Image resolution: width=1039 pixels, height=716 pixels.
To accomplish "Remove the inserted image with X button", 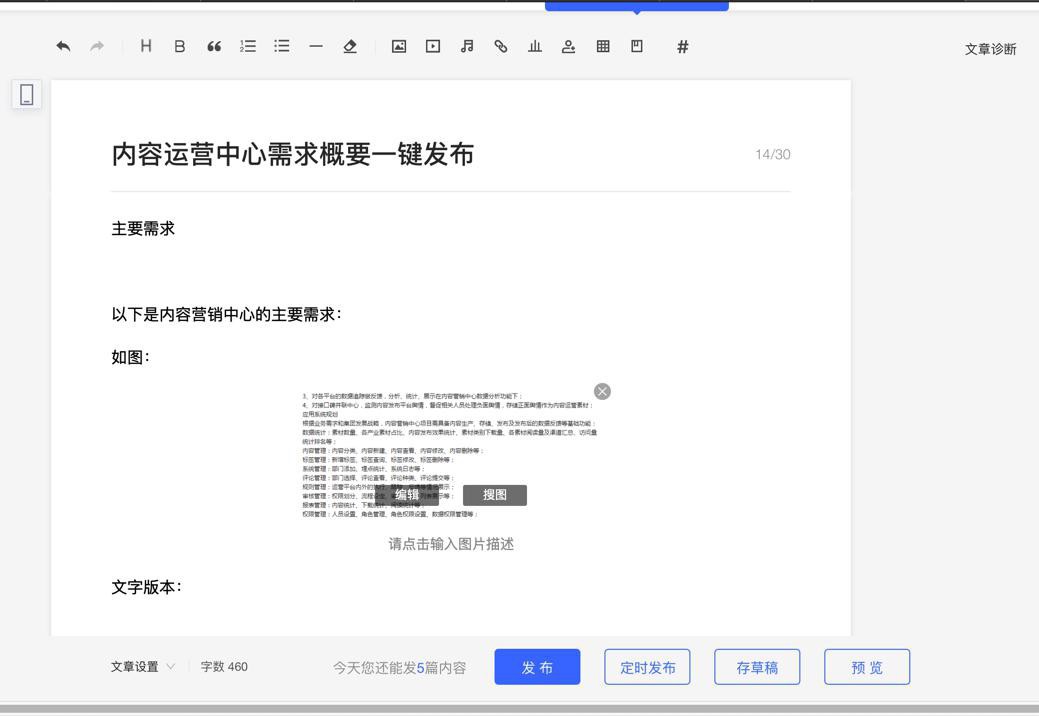I will 602,391.
